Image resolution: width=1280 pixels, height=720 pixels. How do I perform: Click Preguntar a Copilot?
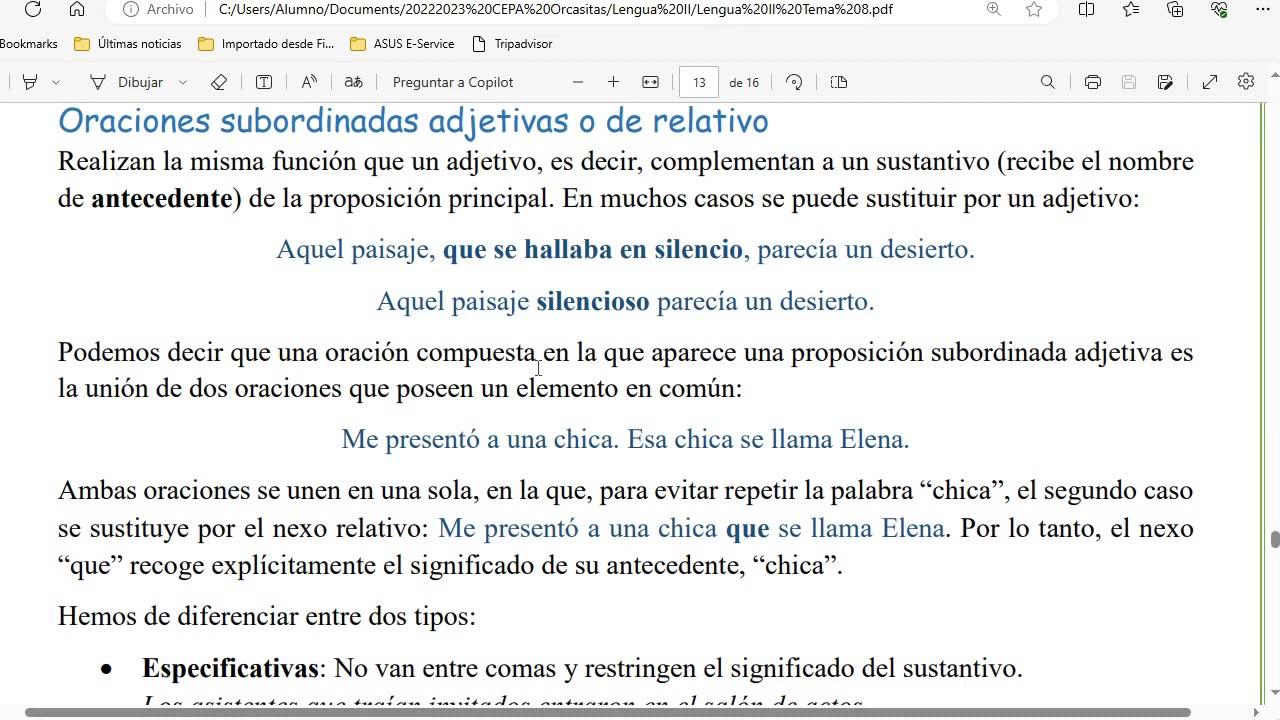(x=453, y=82)
